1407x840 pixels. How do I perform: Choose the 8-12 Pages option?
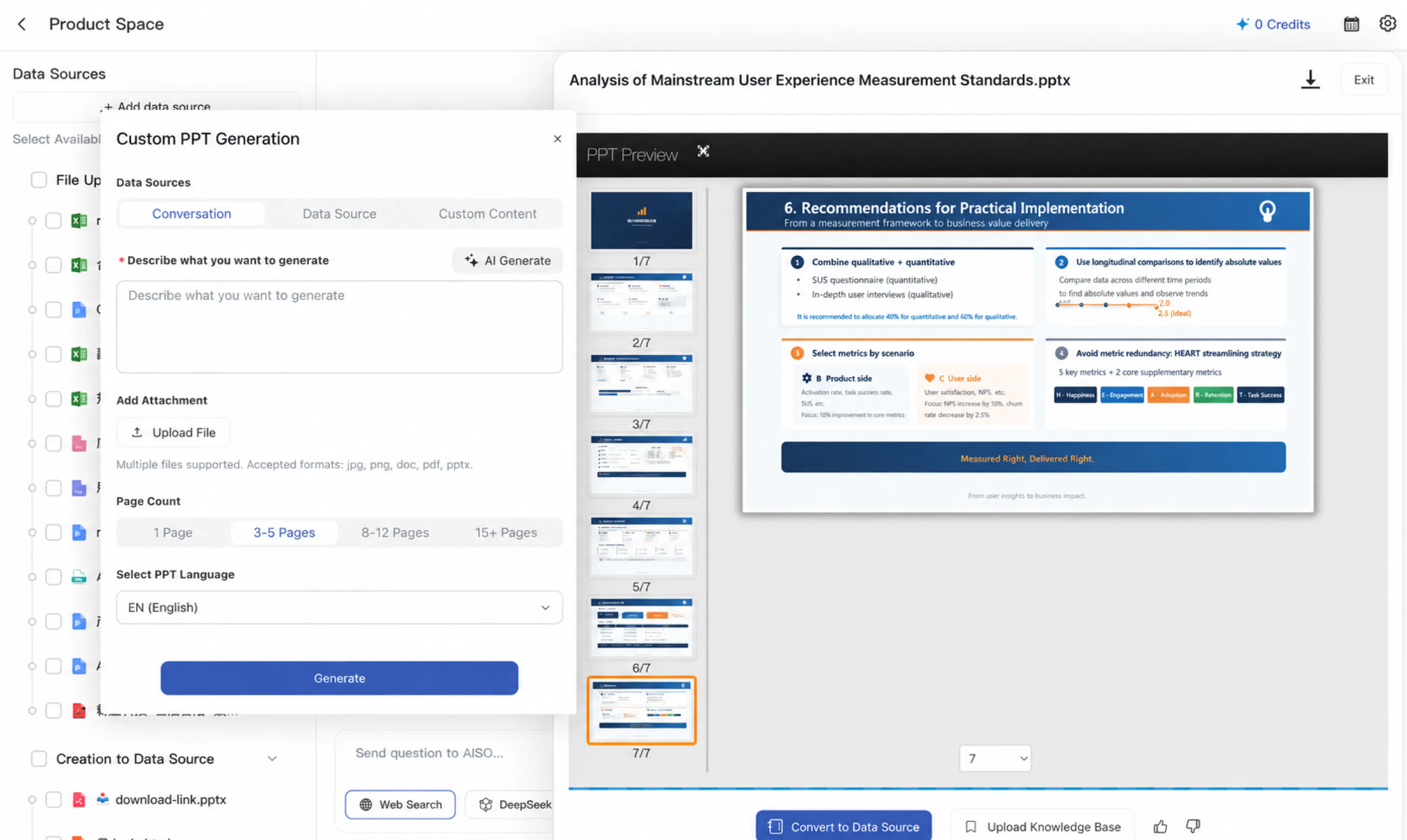tap(395, 533)
